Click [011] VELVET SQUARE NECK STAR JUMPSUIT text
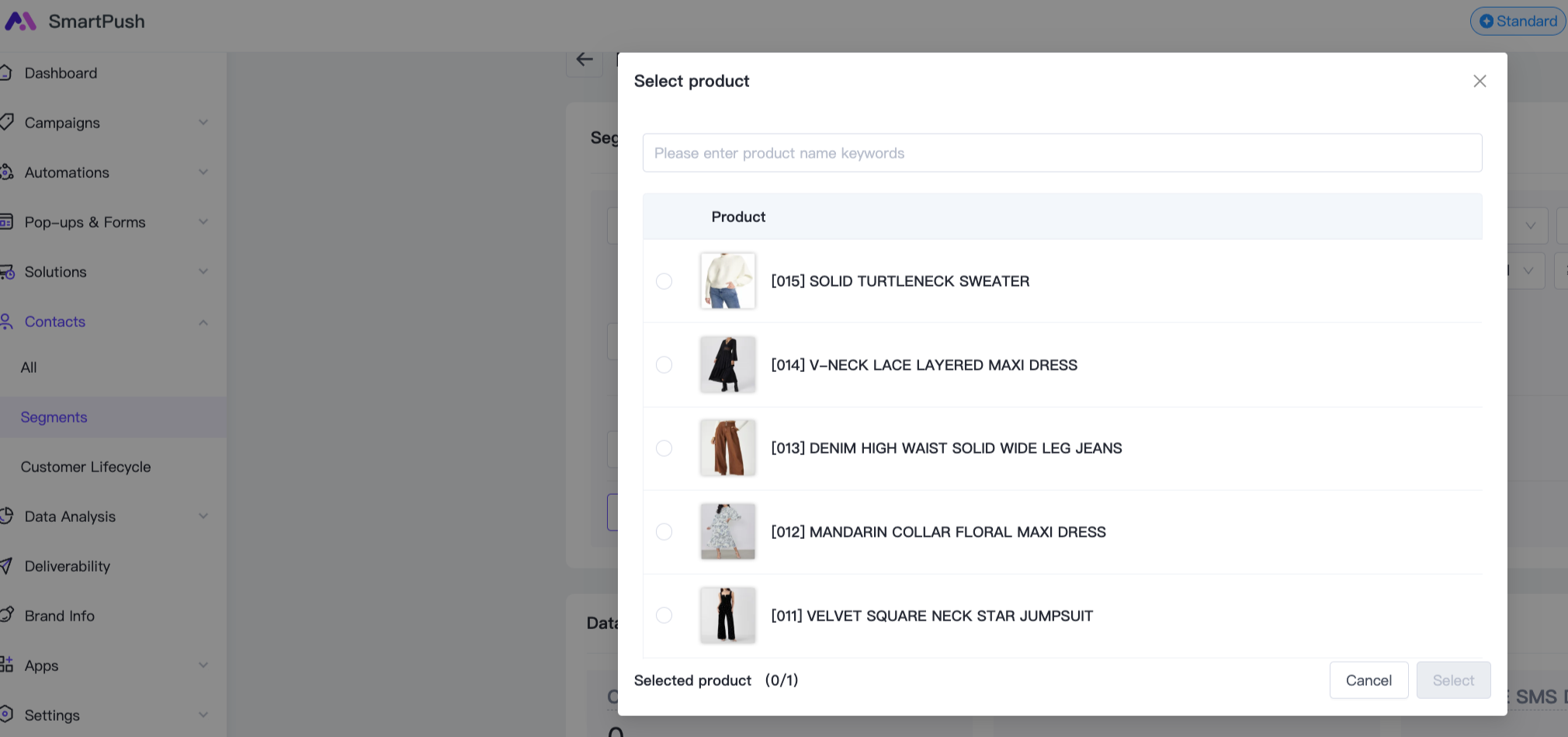Viewport: 1568px width, 737px height. tap(931, 616)
